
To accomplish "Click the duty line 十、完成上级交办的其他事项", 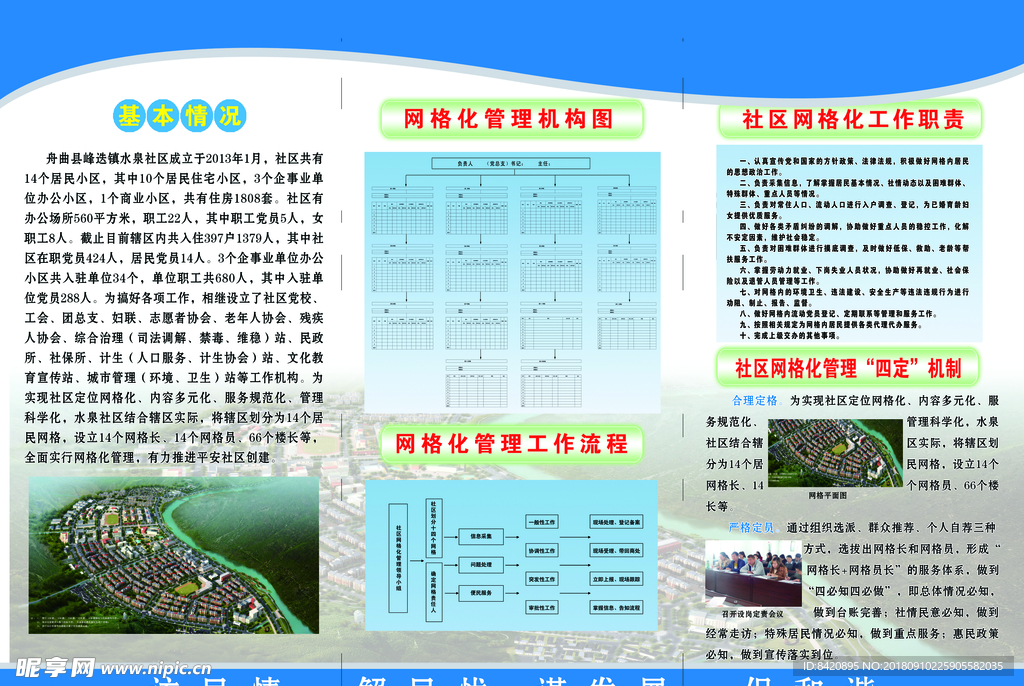I will [790, 335].
